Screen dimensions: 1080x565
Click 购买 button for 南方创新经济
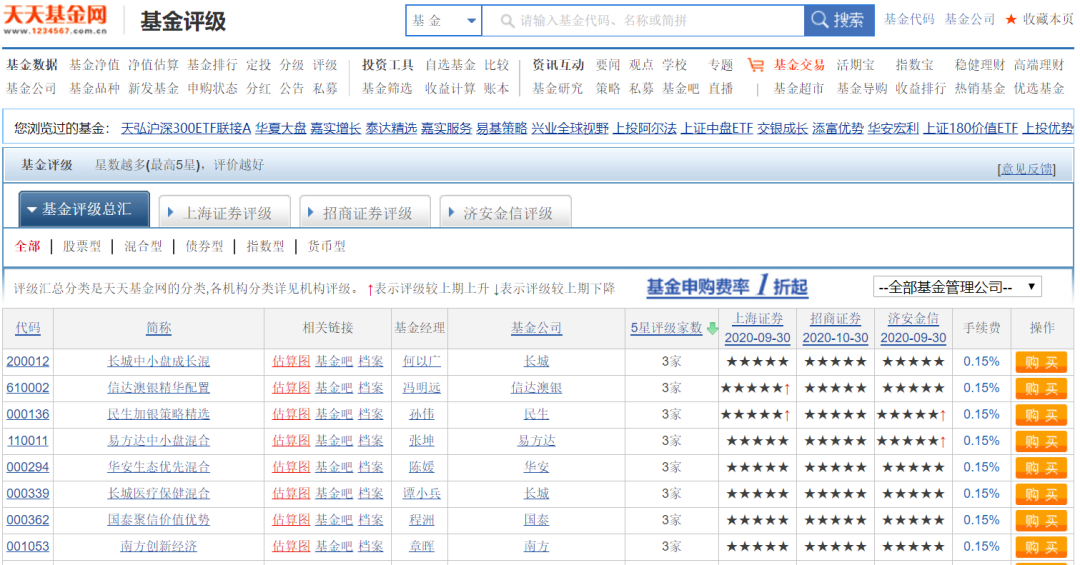[x=1041, y=546]
